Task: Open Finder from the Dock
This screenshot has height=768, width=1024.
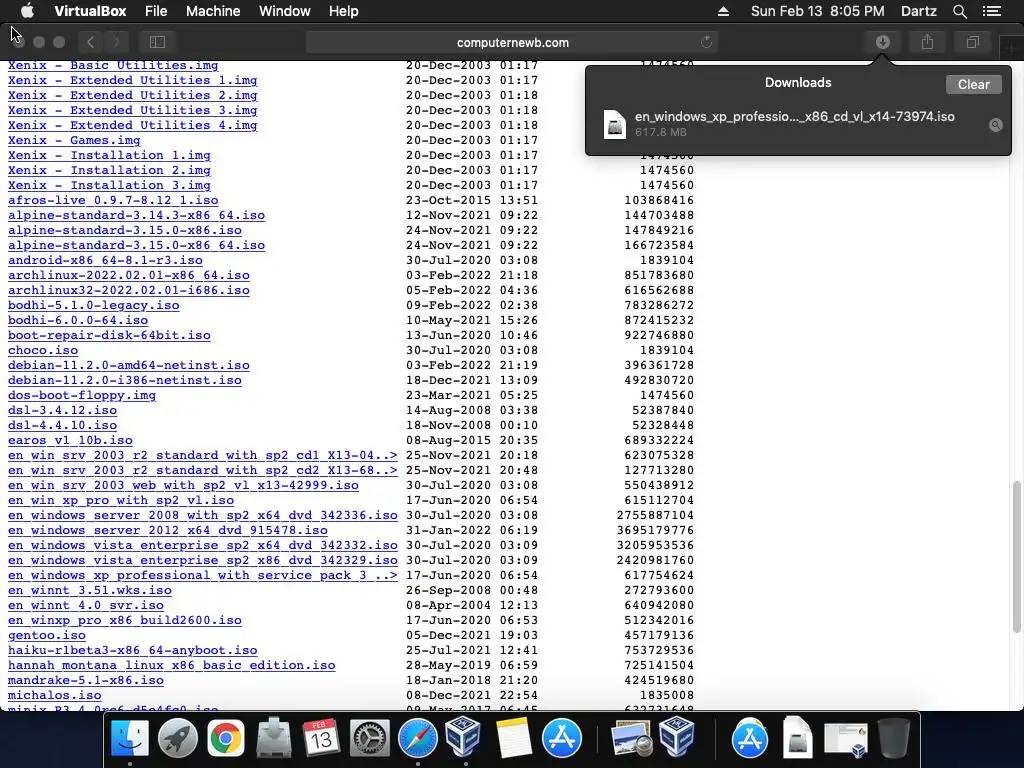Action: pyautogui.click(x=130, y=739)
